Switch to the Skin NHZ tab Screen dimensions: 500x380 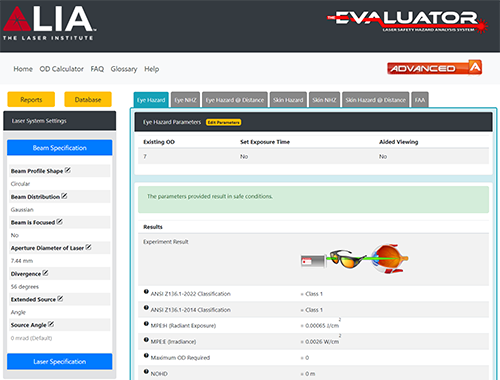(324, 100)
